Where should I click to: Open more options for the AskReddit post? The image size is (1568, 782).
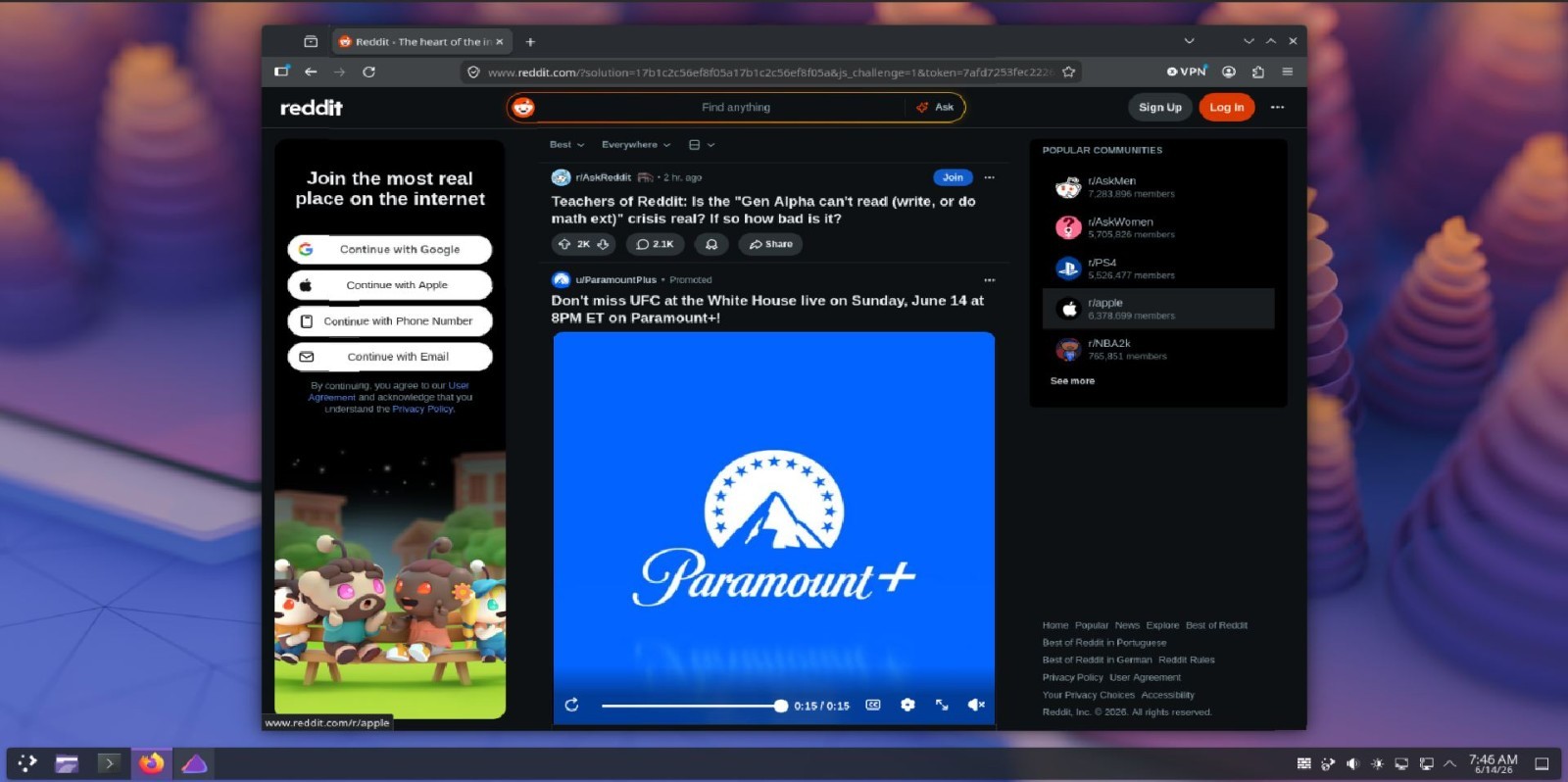pos(989,177)
